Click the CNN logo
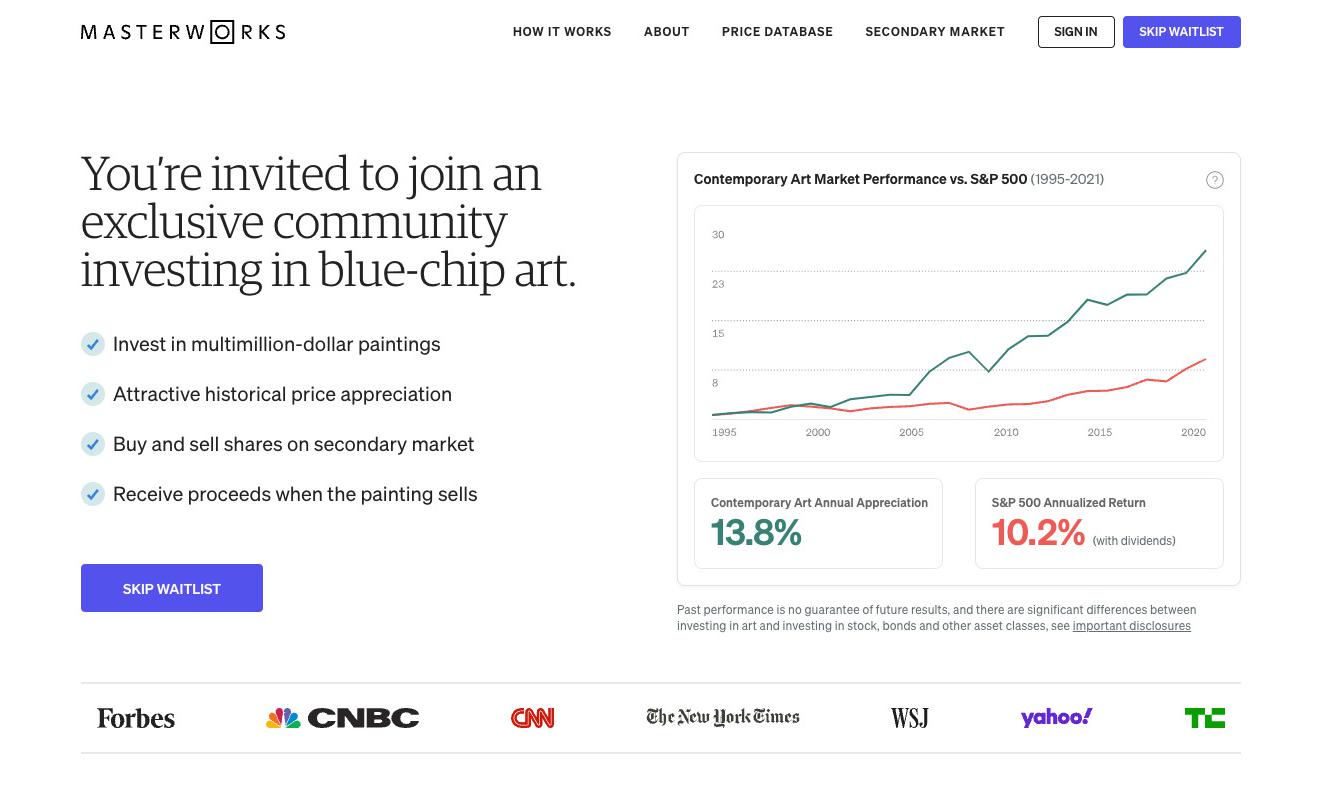This screenshot has height=789, width=1337. [x=532, y=718]
